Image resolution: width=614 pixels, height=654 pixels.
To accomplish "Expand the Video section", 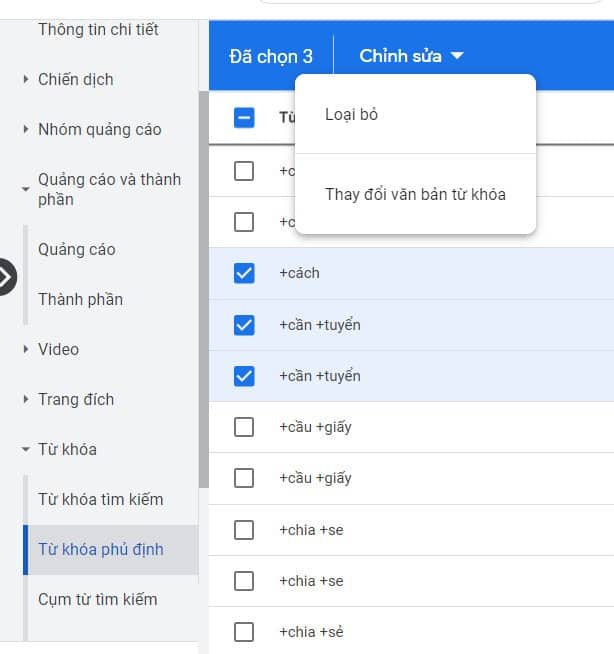I will click(x=58, y=349).
